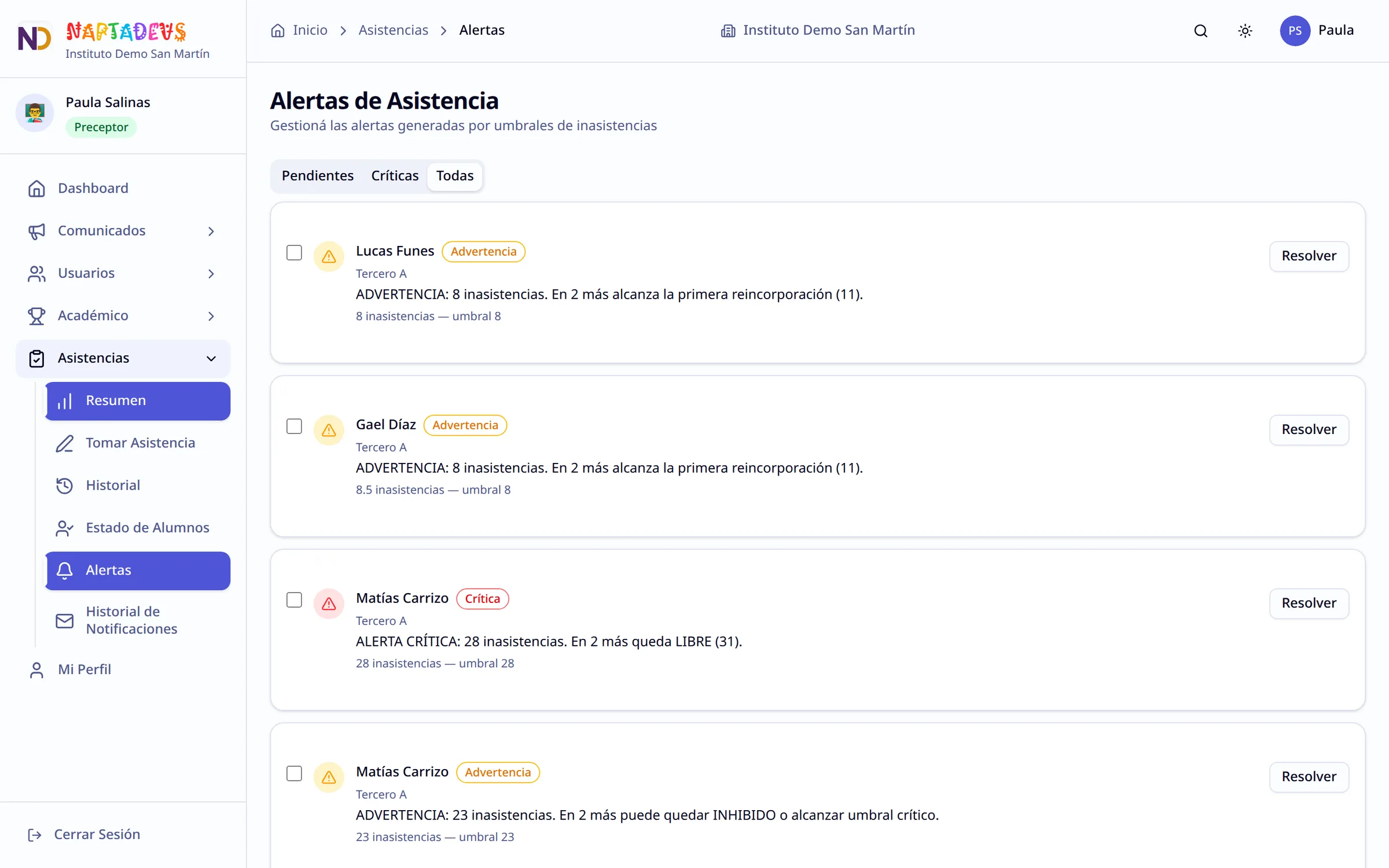Click the red critical icon for Matías Carrizo
This screenshot has width=1389, height=868.
pos(329,604)
